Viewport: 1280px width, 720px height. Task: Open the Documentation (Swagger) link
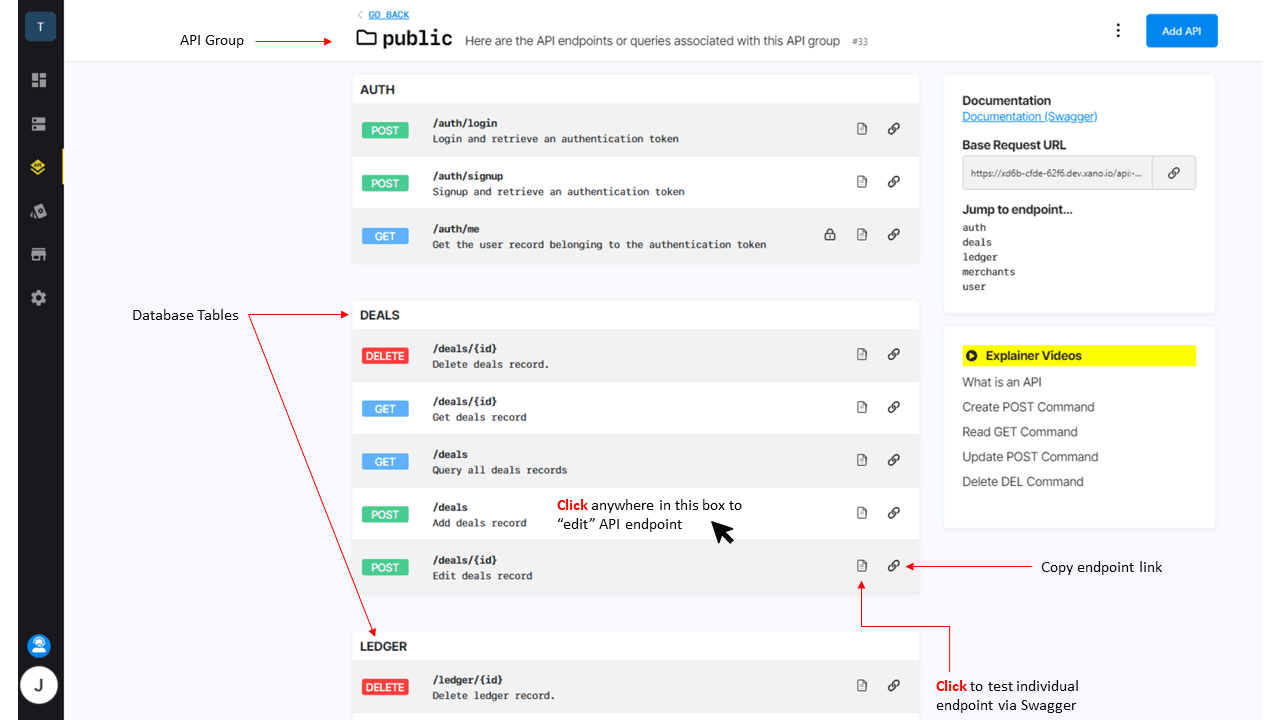pos(1029,117)
